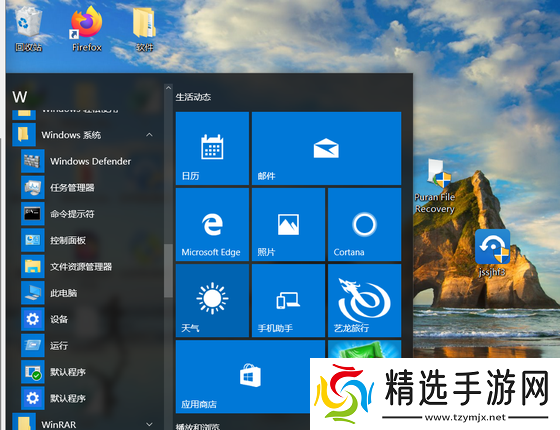This screenshot has width=560, height=430.
Task: Click the app list scroll up arrow
Action: 168,88
